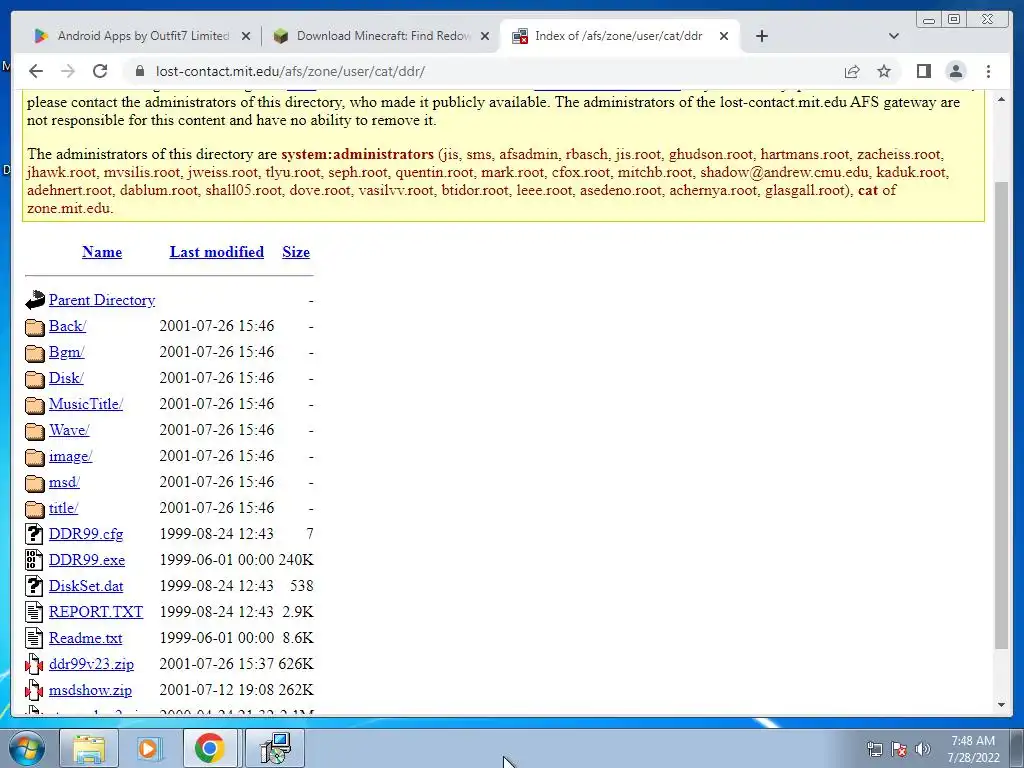Open Windows Explorer from the taskbar
1024x768 pixels.
click(x=89, y=748)
